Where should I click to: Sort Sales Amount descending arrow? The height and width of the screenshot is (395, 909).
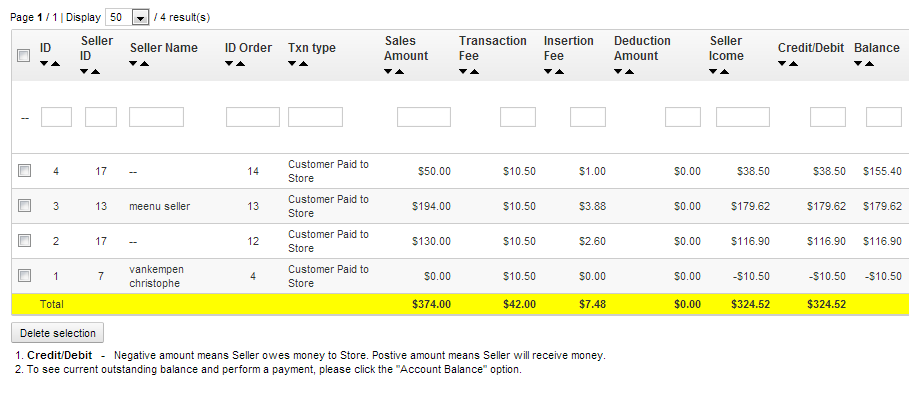pyautogui.click(x=388, y=71)
